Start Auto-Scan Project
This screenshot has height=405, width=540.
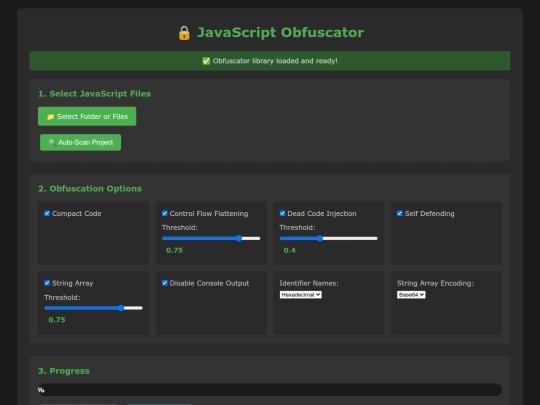coord(80,142)
